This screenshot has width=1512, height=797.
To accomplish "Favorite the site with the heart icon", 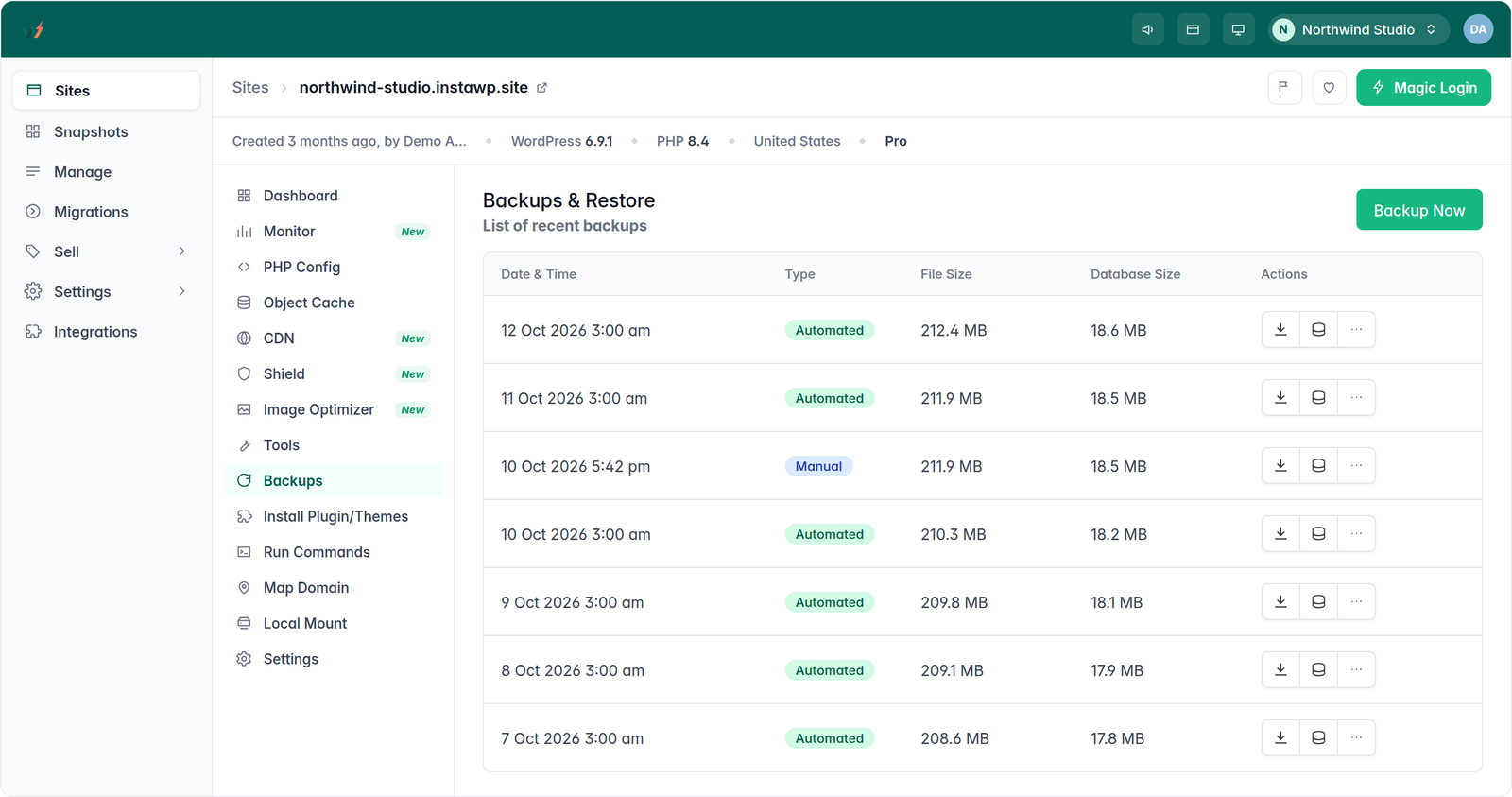I will click(x=1329, y=88).
